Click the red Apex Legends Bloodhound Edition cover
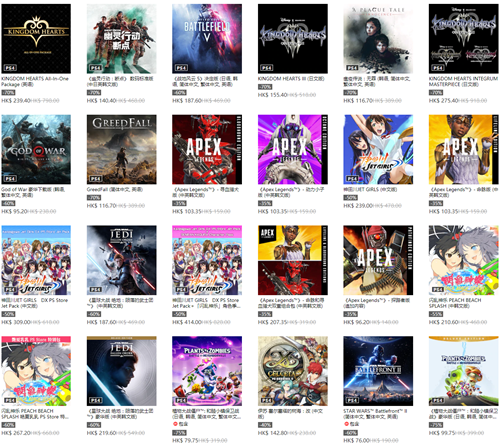The width and height of the screenshot is (500, 446). tap(207, 149)
